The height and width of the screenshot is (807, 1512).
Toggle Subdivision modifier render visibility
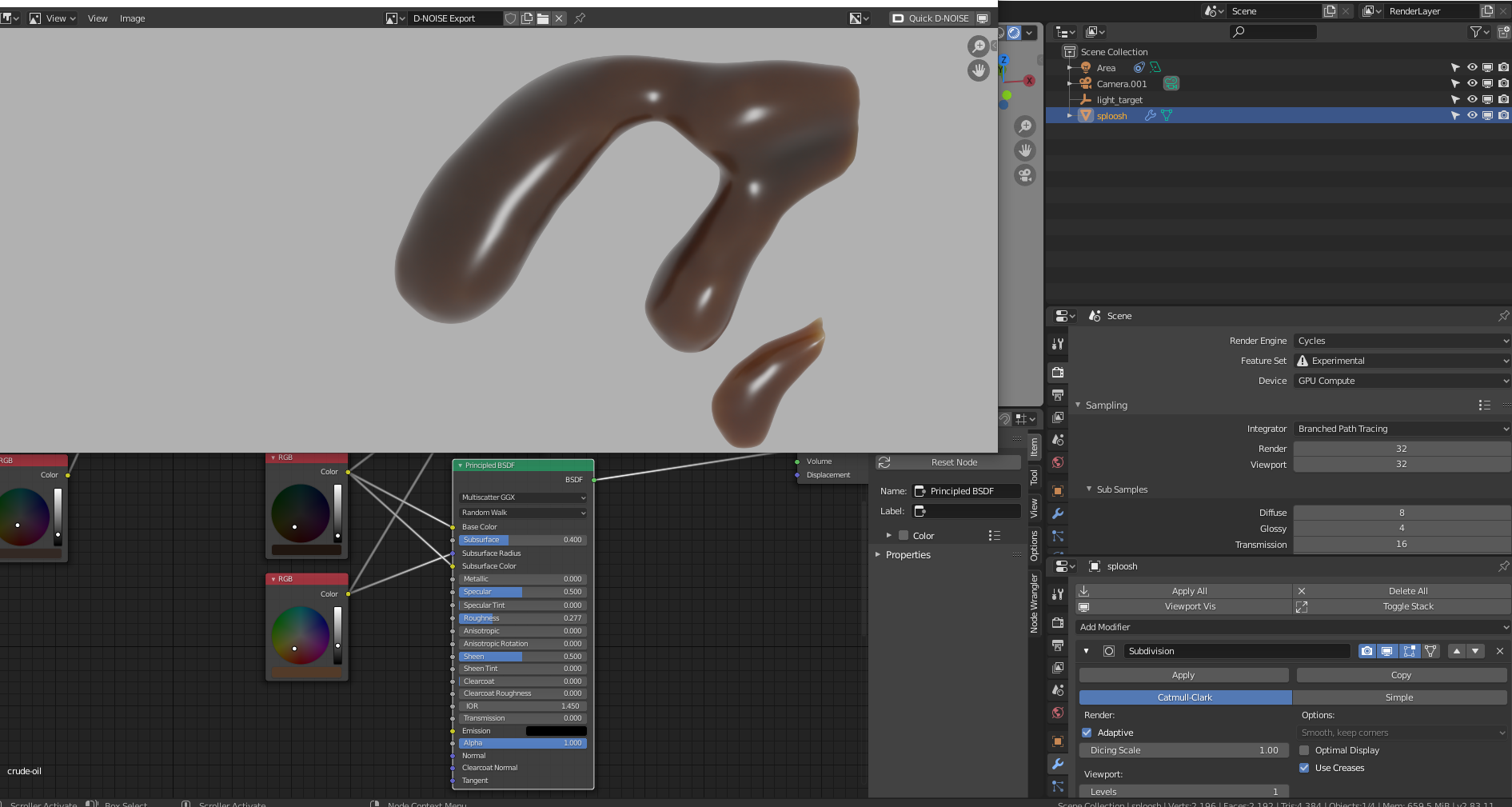tap(1367, 651)
